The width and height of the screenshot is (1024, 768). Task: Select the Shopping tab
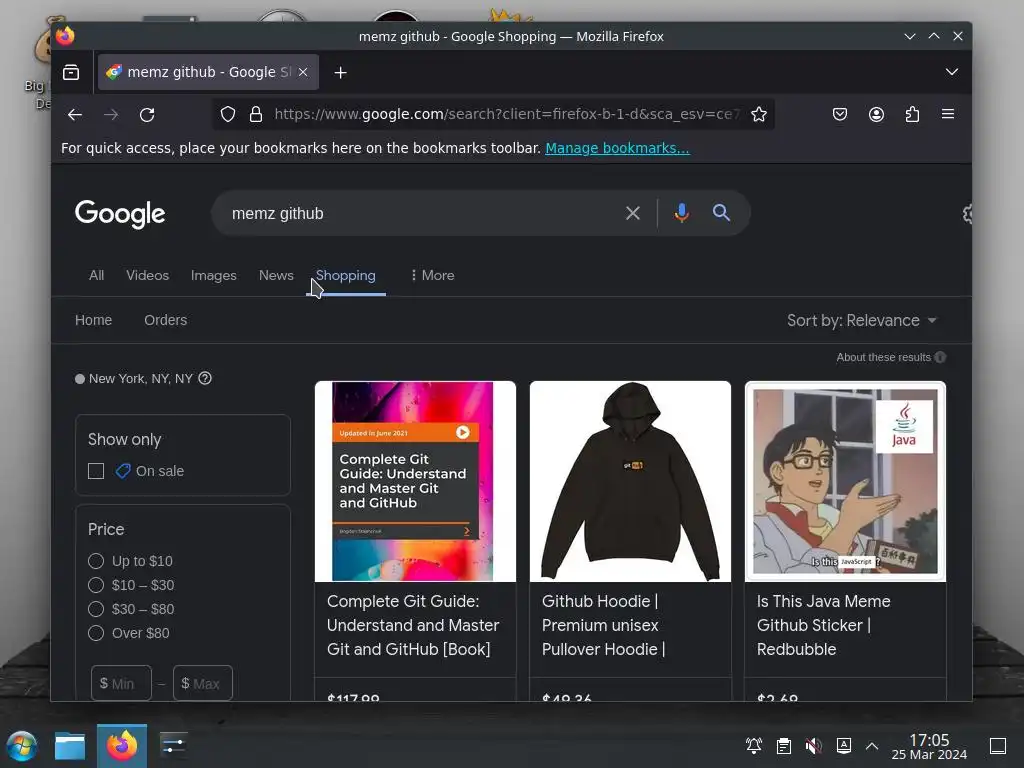[345, 276]
